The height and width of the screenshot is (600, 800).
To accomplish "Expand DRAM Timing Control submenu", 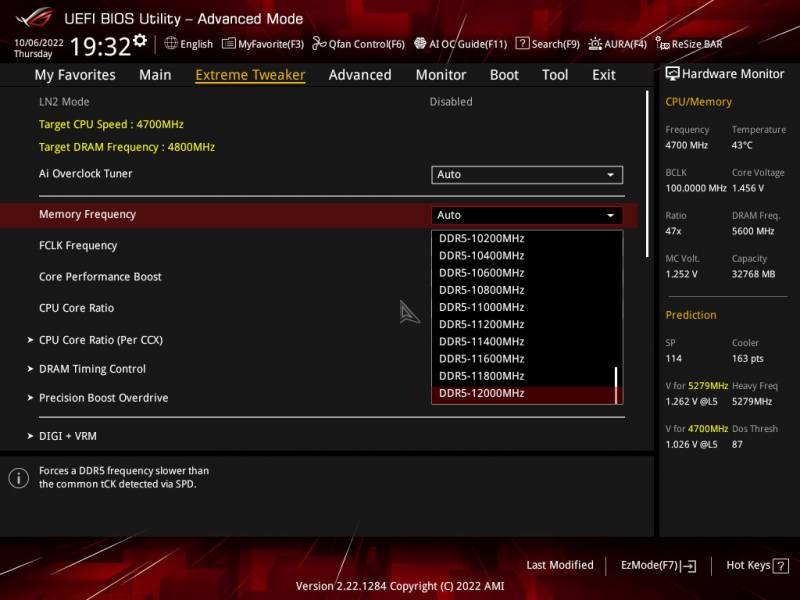I will coord(92,369).
